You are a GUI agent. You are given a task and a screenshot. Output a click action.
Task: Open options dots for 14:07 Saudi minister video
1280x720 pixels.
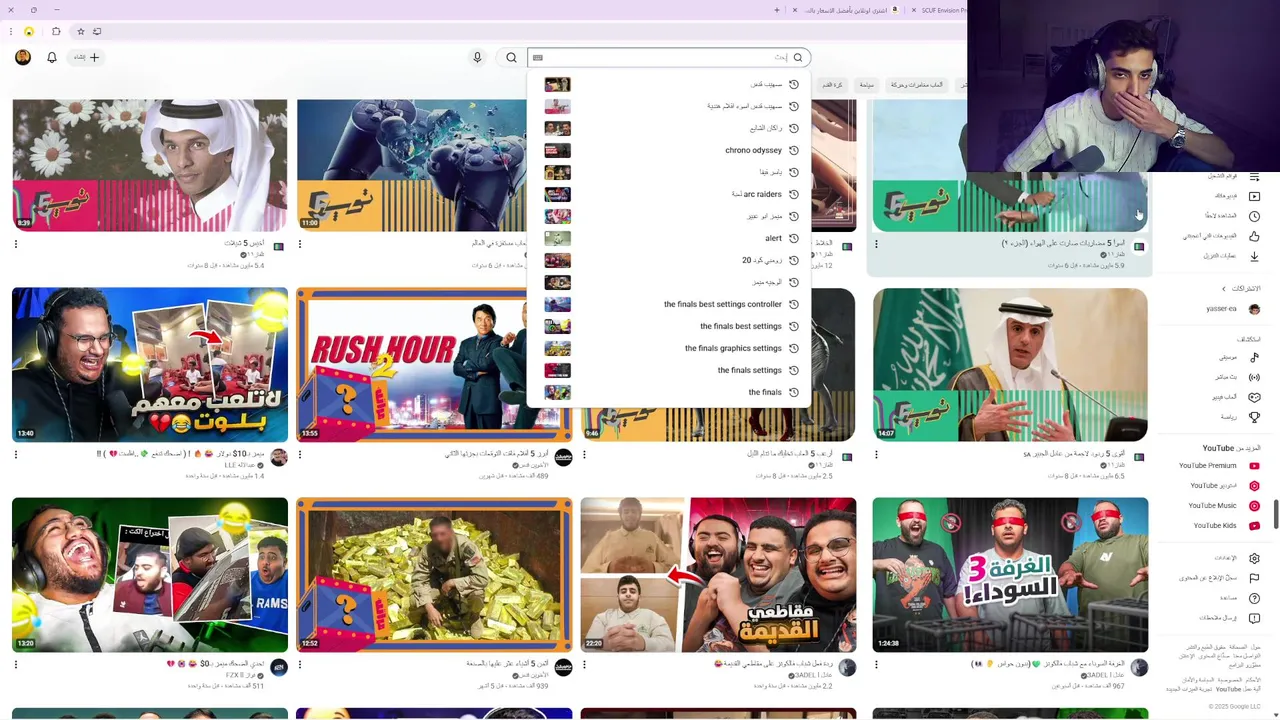point(876,454)
